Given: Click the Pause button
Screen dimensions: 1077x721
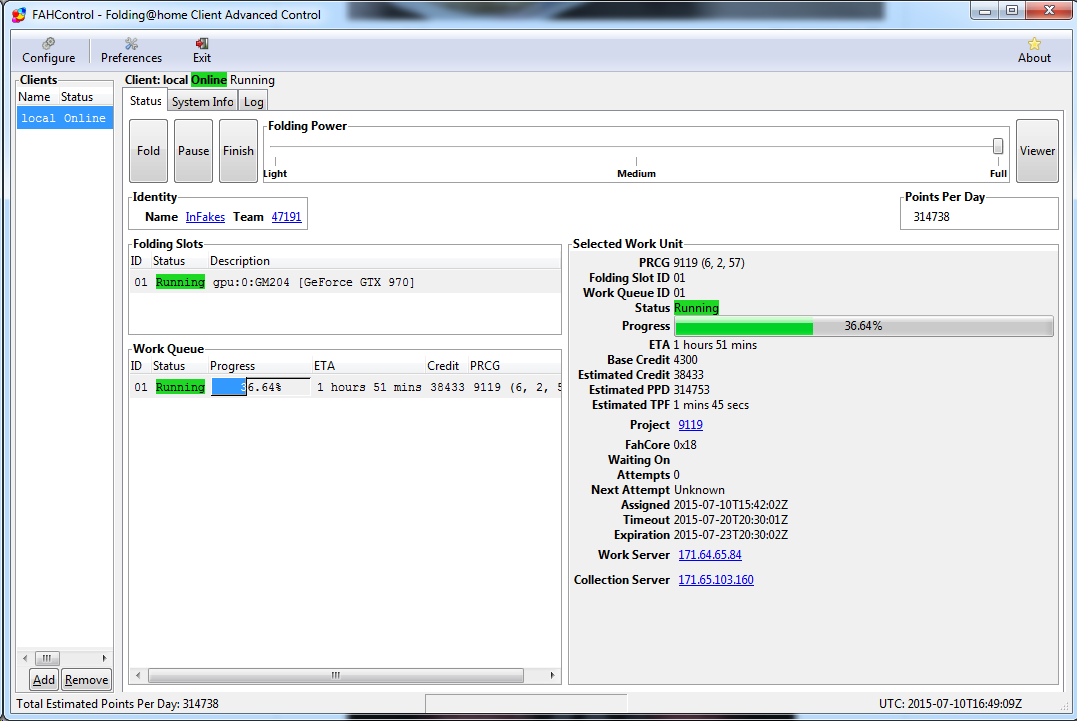Looking at the screenshot, I should pos(193,150).
